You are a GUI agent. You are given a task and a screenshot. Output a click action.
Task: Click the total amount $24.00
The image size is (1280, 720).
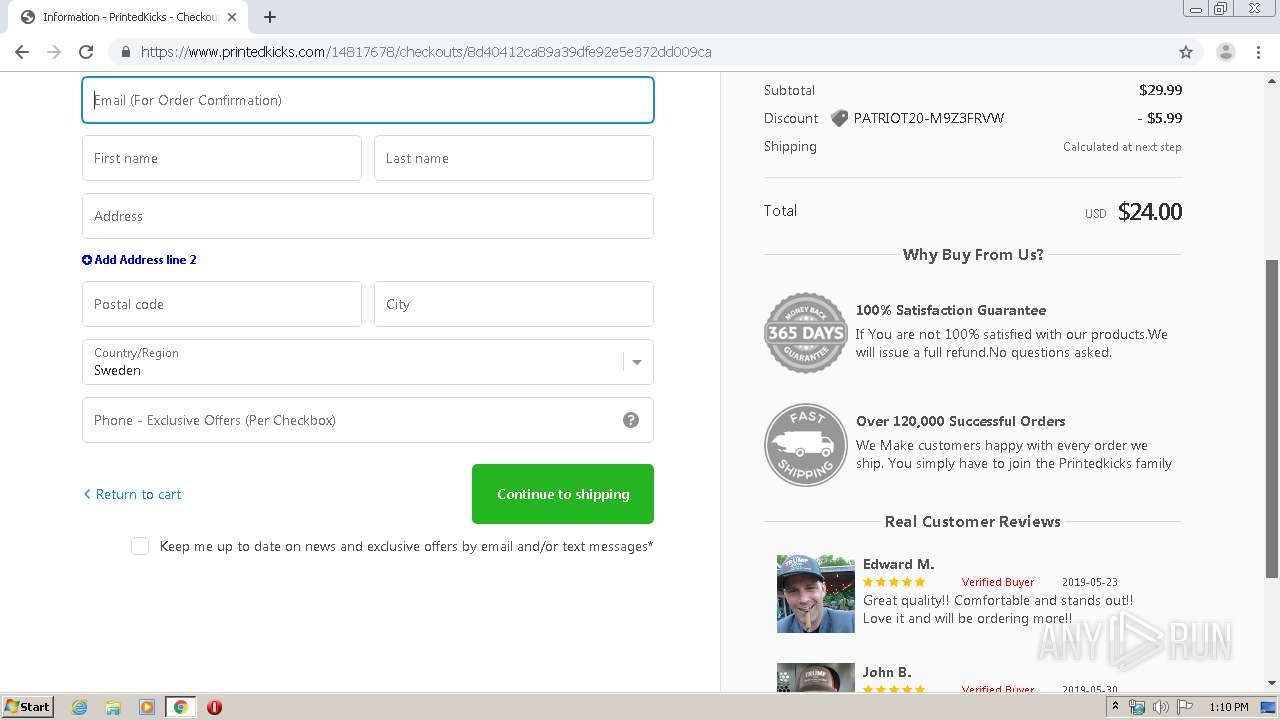click(1150, 211)
